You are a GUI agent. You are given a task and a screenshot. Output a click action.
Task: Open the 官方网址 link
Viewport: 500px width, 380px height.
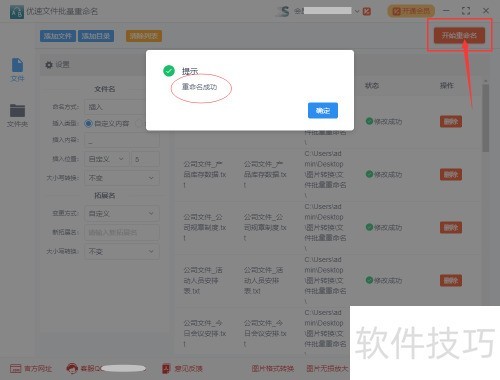tap(38, 369)
